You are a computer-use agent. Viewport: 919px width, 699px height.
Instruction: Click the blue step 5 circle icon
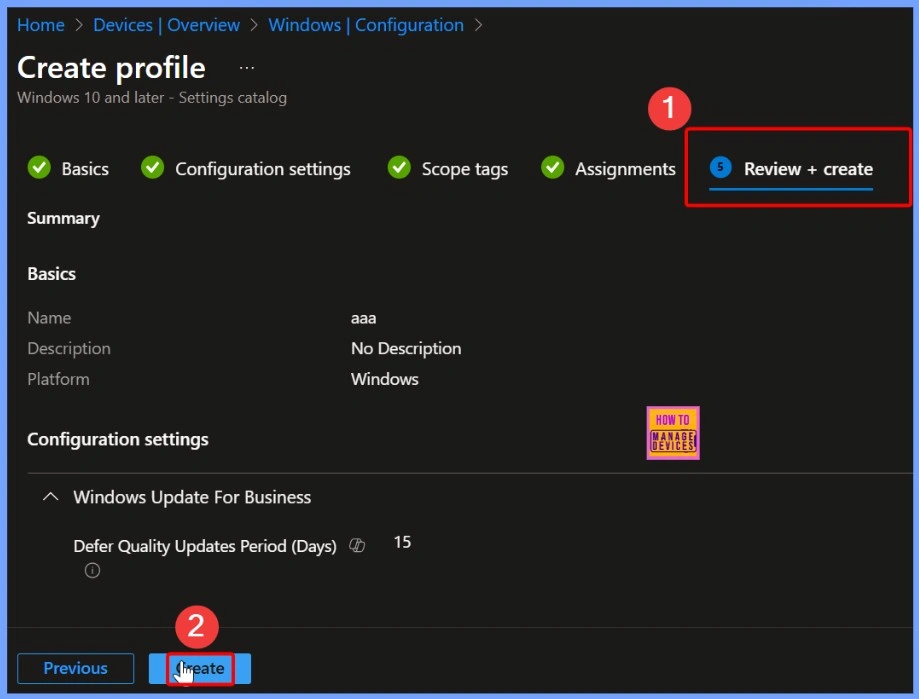pos(720,168)
